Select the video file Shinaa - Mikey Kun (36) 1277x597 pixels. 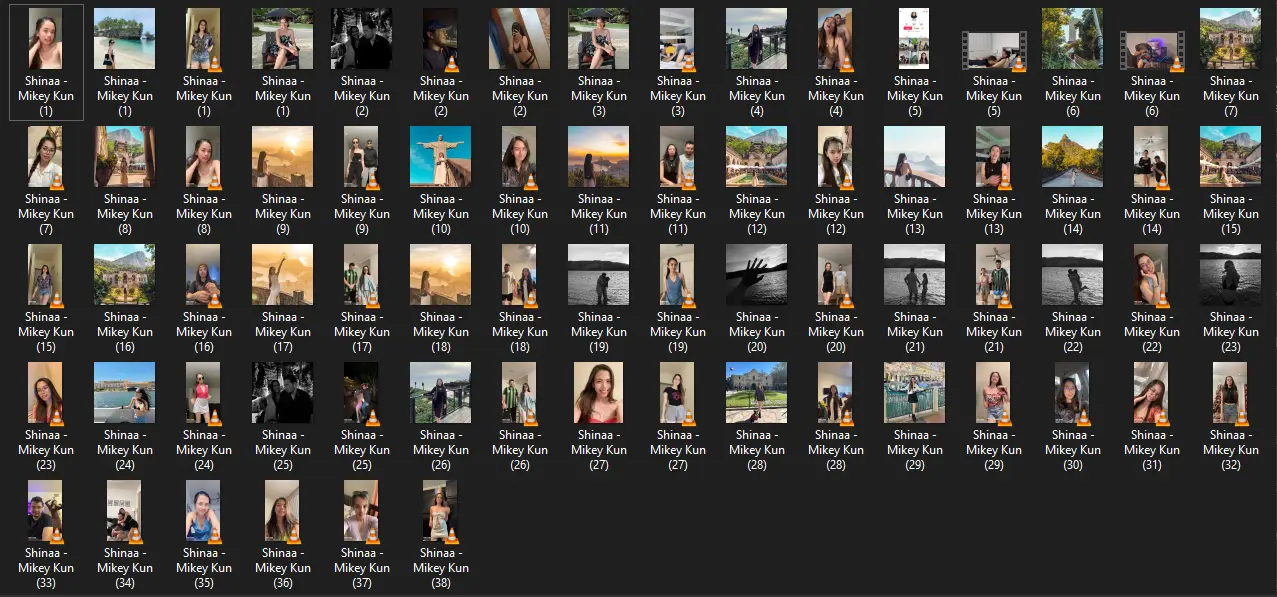(283, 511)
